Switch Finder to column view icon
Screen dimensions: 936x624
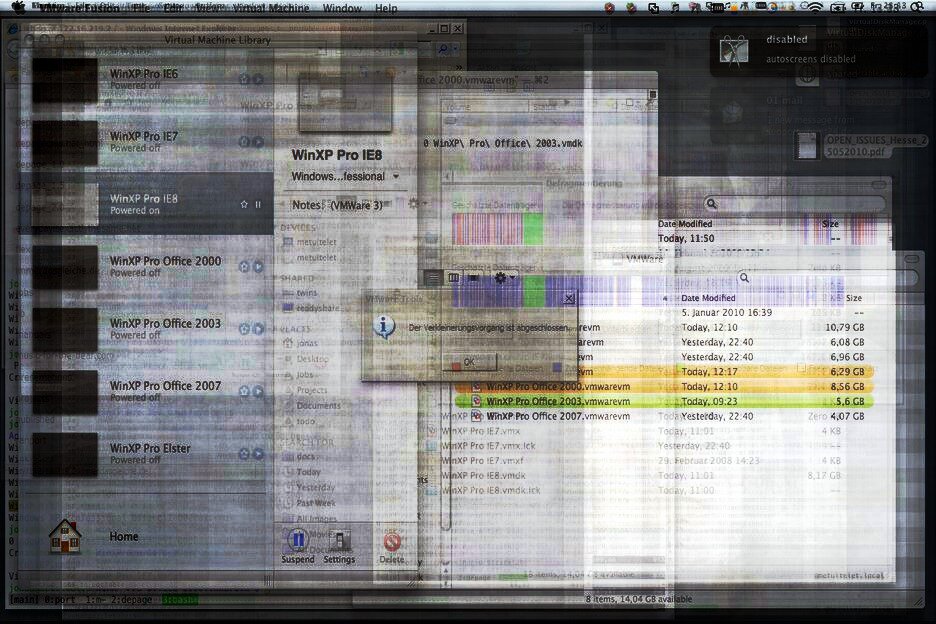pyautogui.click(x=454, y=277)
